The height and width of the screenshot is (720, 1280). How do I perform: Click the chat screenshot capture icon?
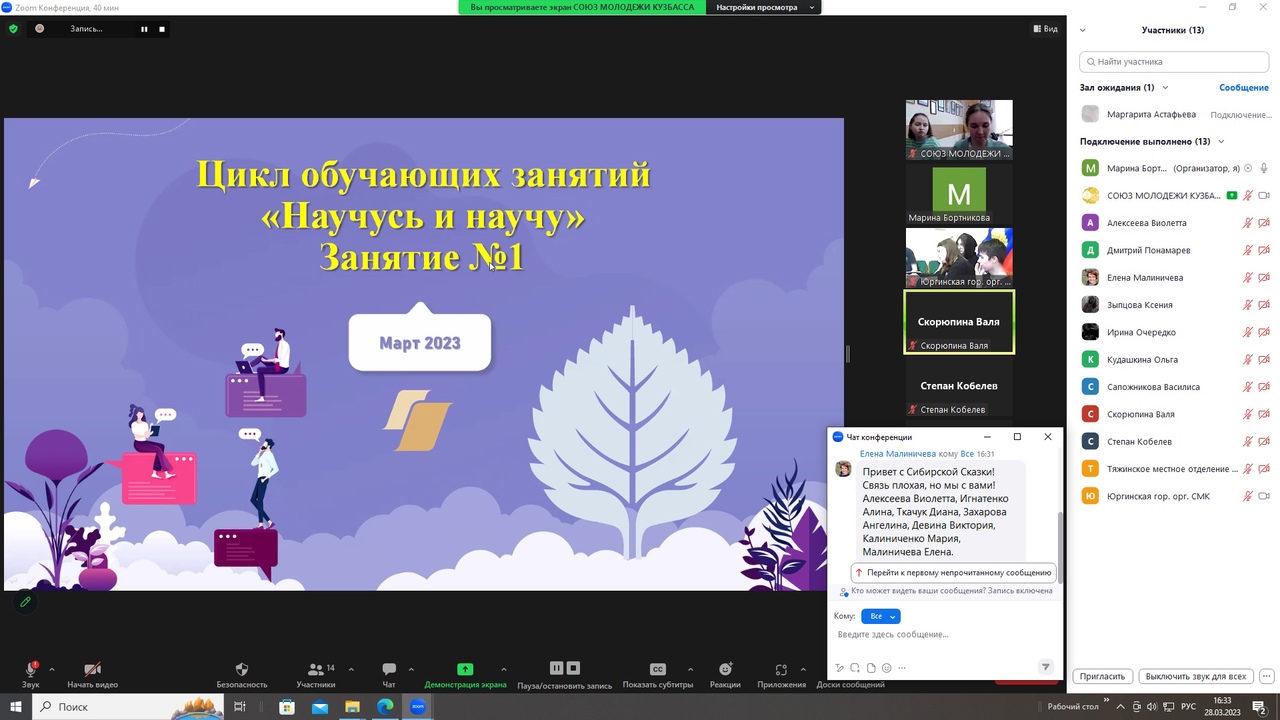tap(855, 668)
